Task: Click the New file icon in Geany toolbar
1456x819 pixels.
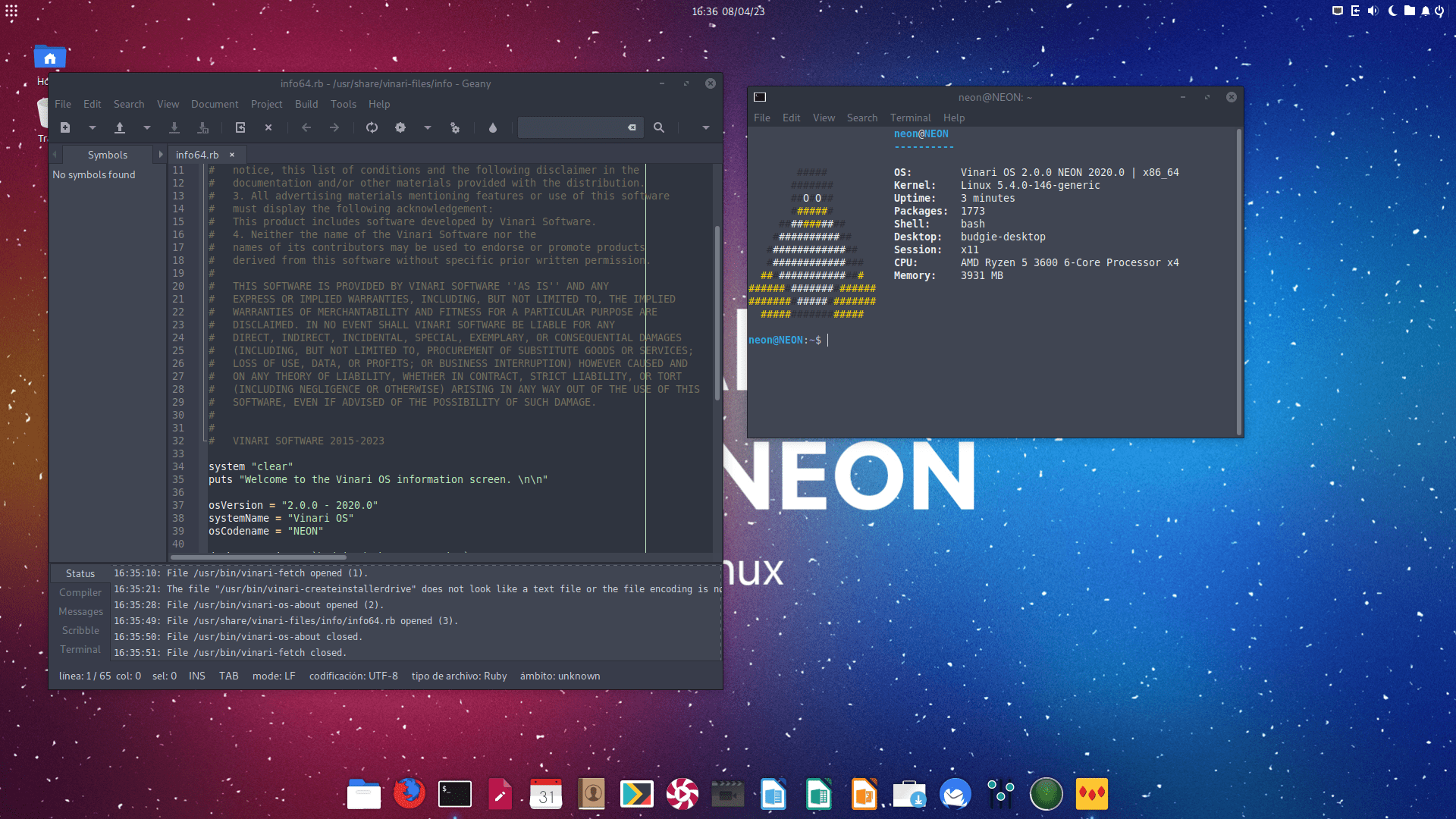Action: (65, 127)
